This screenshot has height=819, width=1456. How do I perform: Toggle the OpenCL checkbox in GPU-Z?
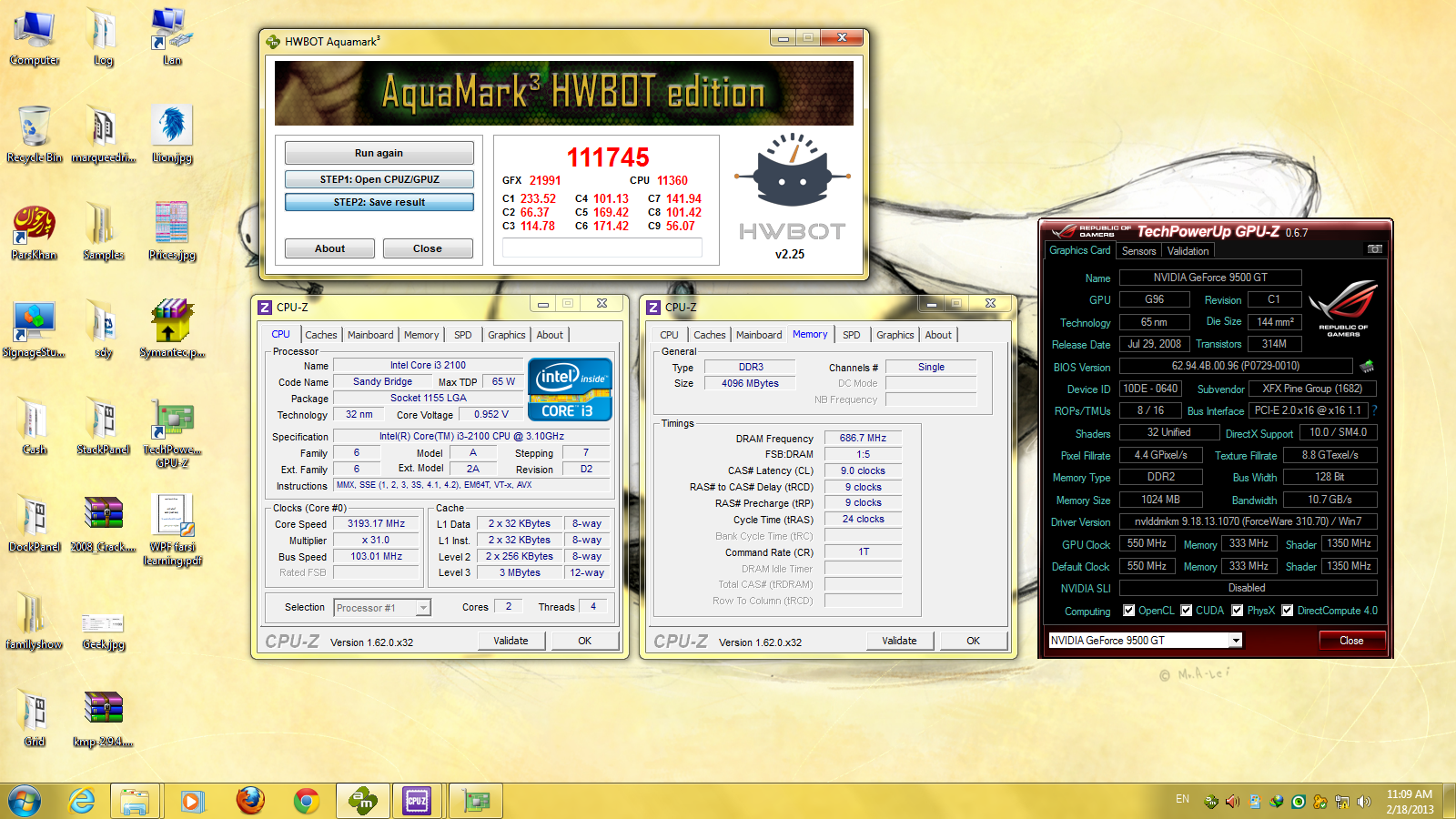click(x=1129, y=611)
